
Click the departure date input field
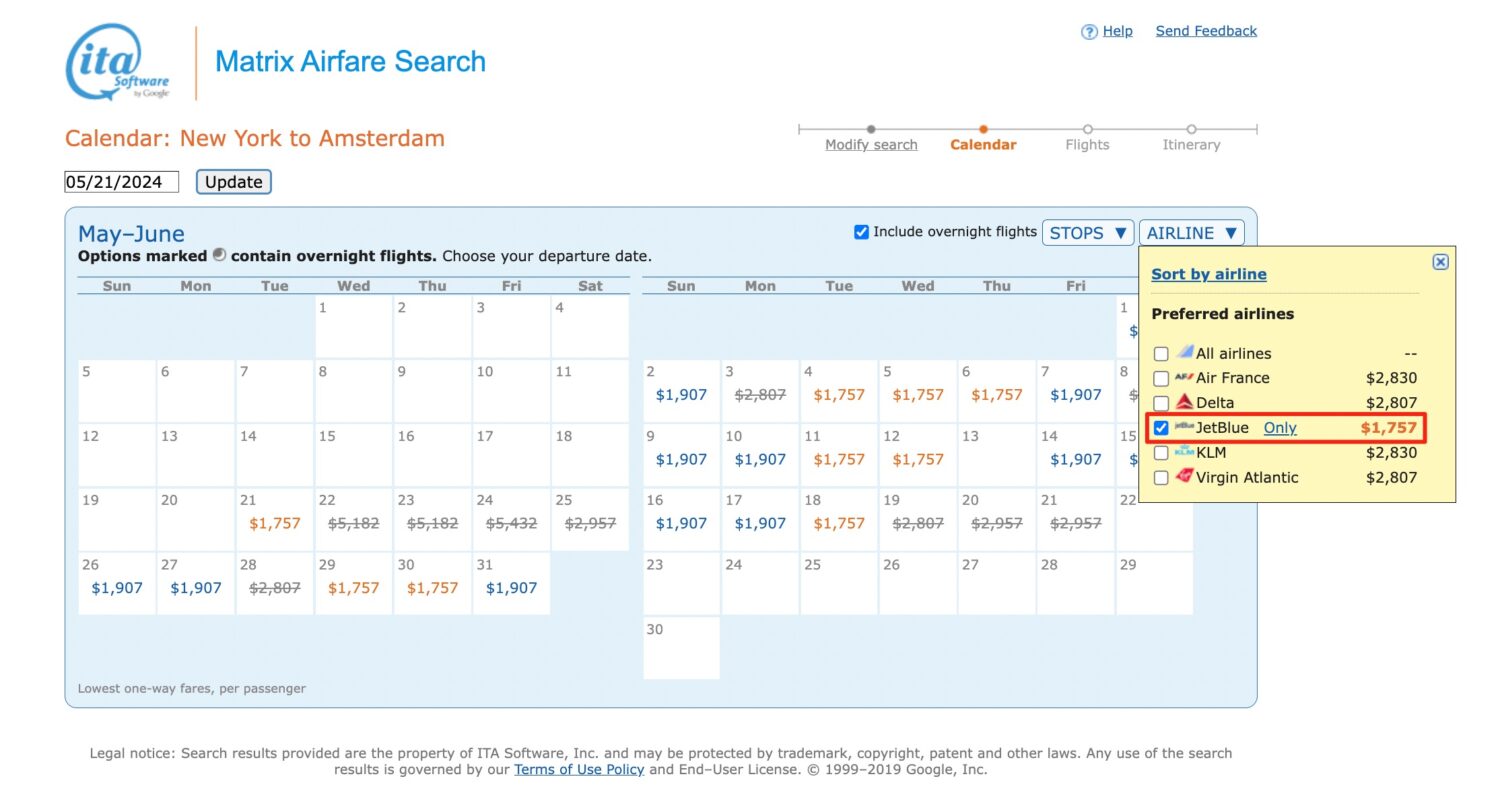click(120, 181)
